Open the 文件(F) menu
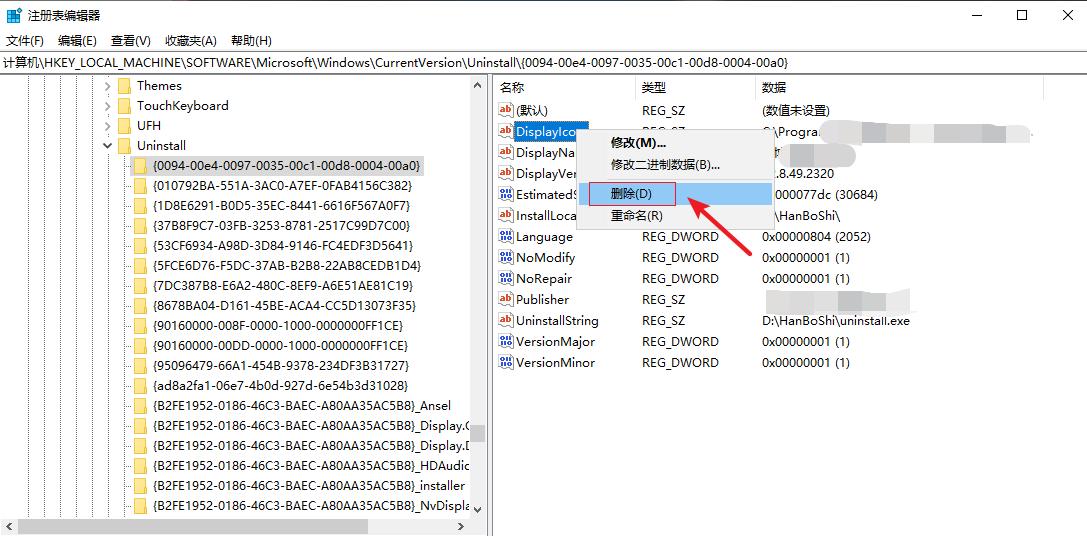Viewport: 1087px width, 536px height. tap(25, 41)
